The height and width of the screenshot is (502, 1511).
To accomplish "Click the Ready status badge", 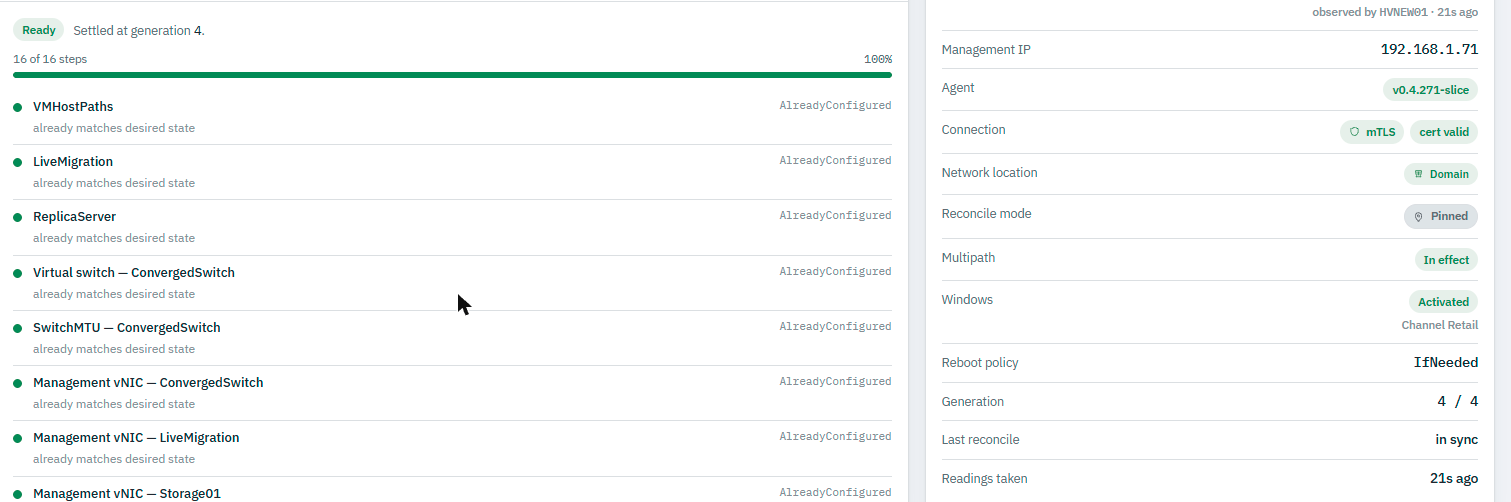I will point(39,30).
